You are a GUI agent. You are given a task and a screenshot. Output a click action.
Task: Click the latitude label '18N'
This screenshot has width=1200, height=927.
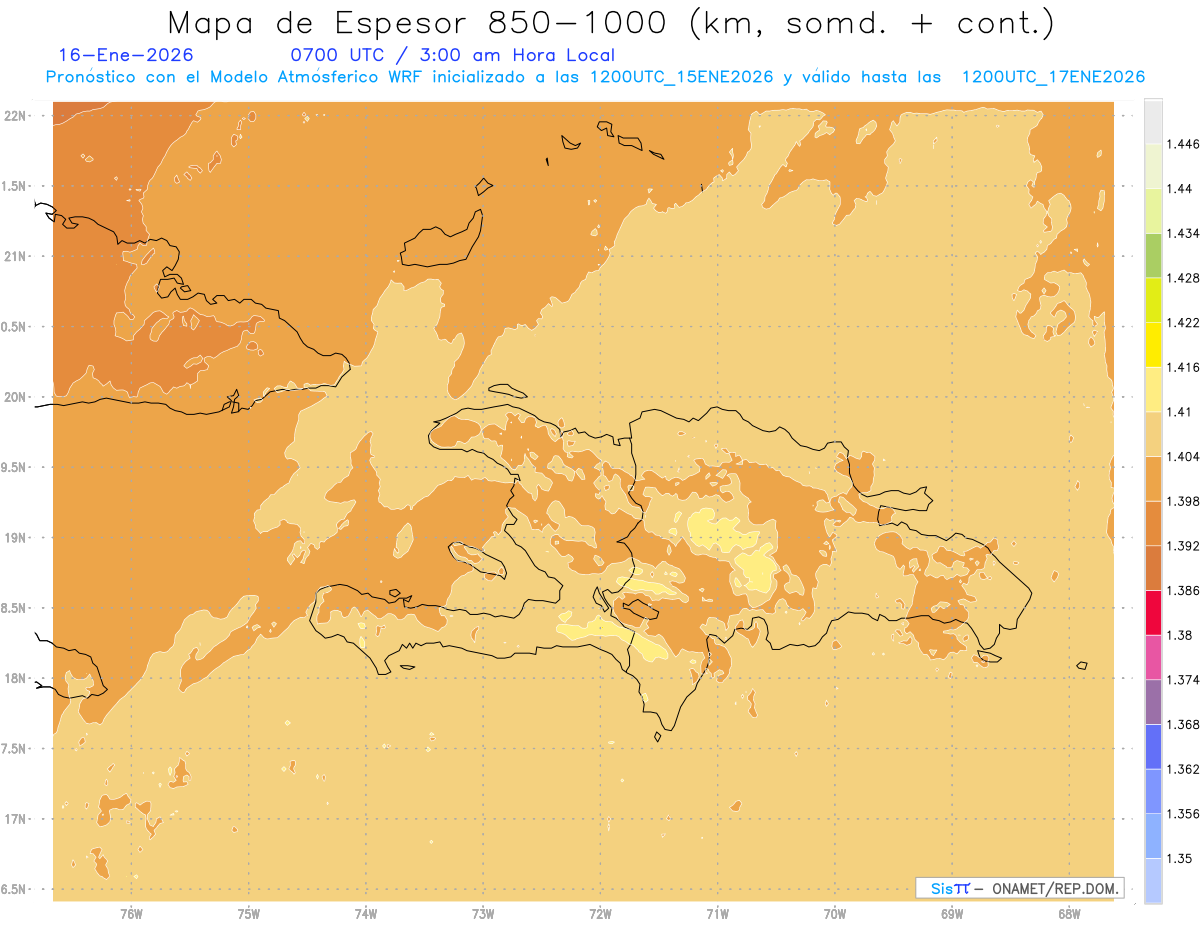(x=16, y=678)
